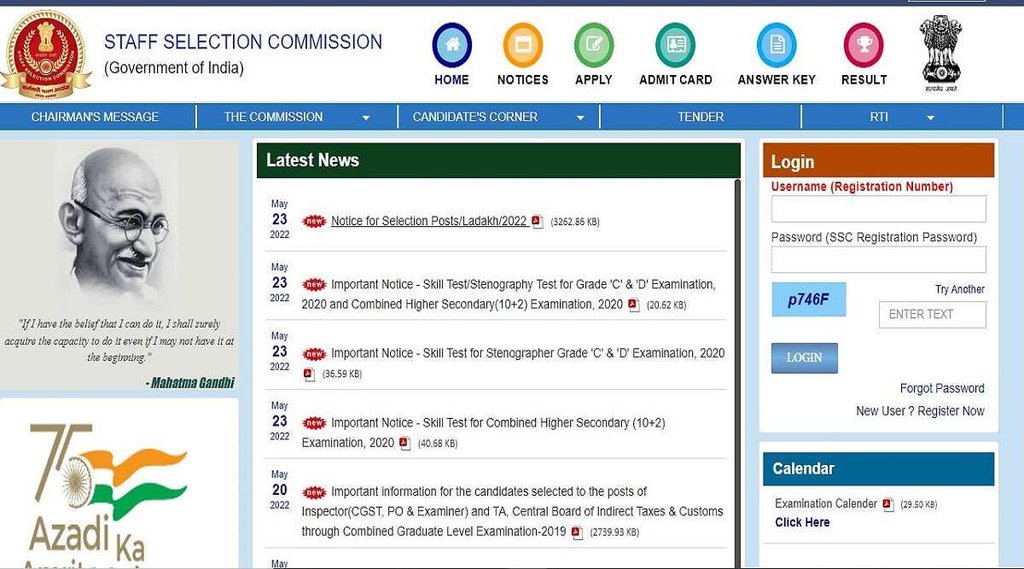Click New User Register Now link

920,411
